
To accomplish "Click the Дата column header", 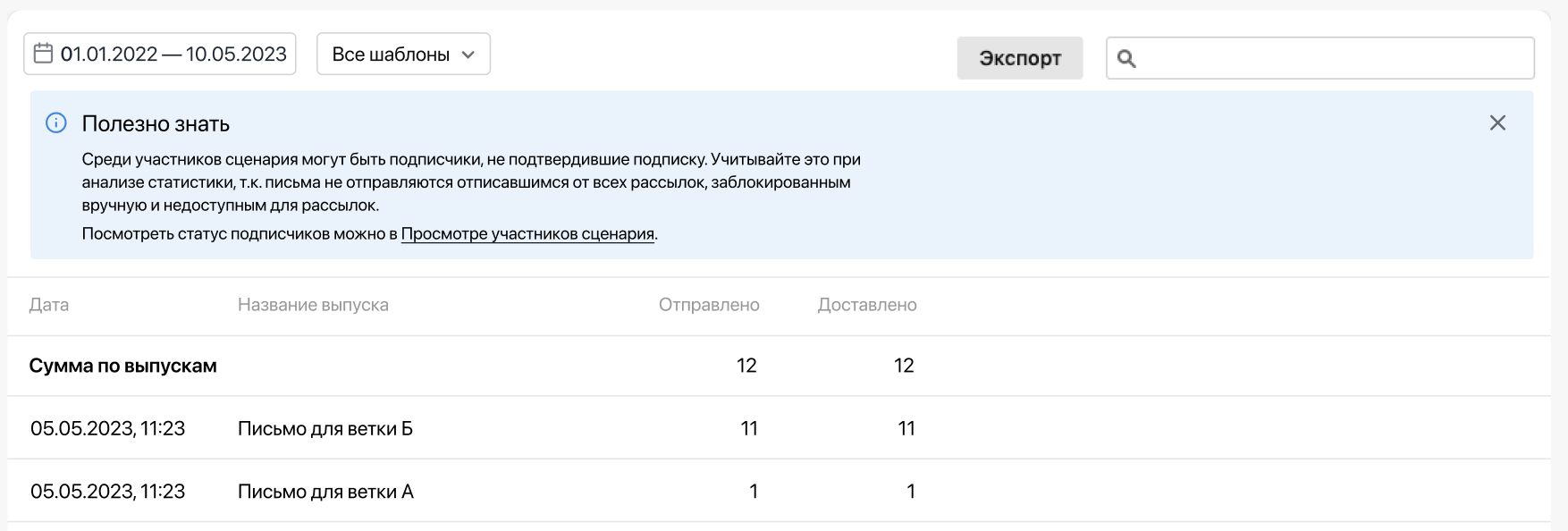I will click(x=49, y=305).
